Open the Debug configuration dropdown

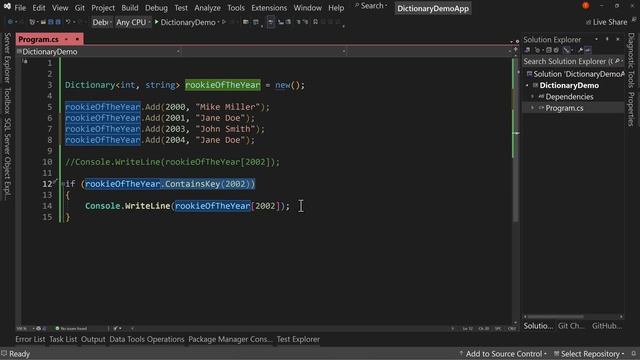pyautogui.click(x=102, y=22)
